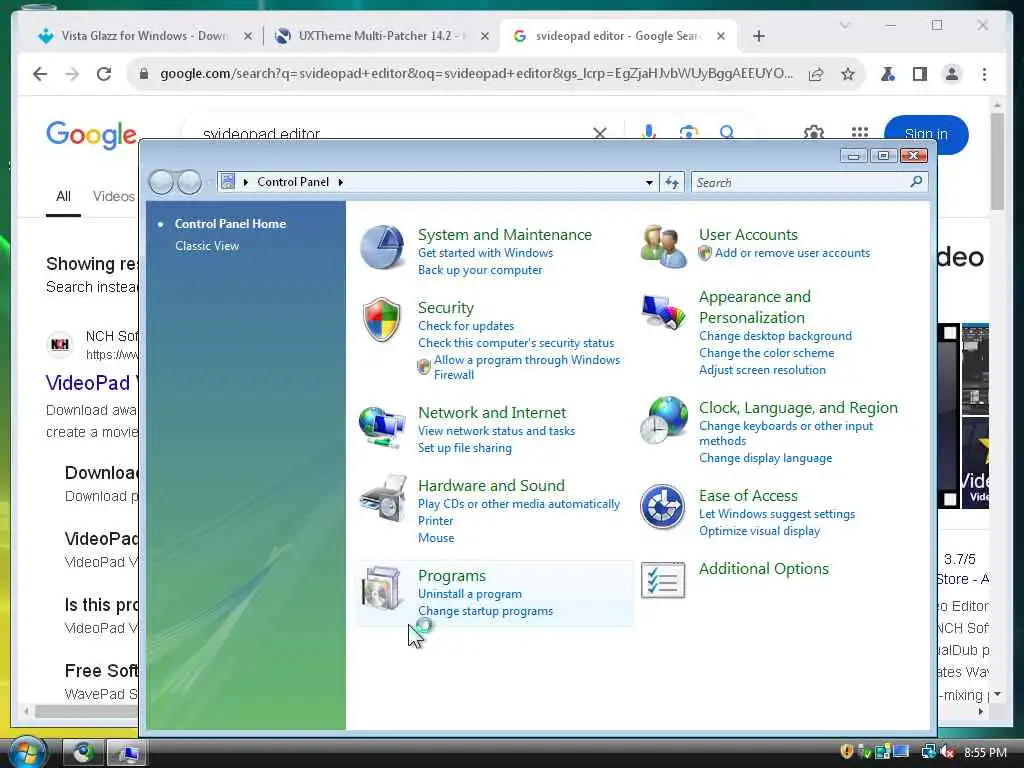Screen dimensions: 1024x768
Task: Switch to UXTheme Multi-Patcher tab
Action: coord(381,36)
